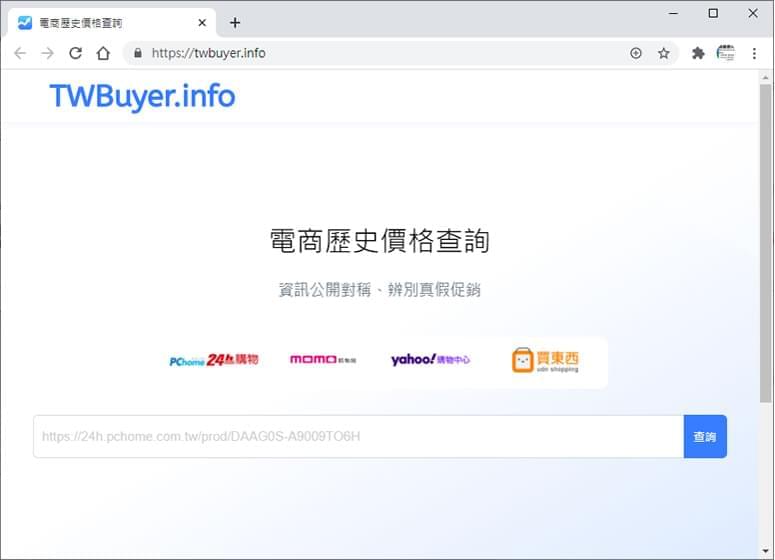Click the PChome 24h購物 logo

click(214, 360)
